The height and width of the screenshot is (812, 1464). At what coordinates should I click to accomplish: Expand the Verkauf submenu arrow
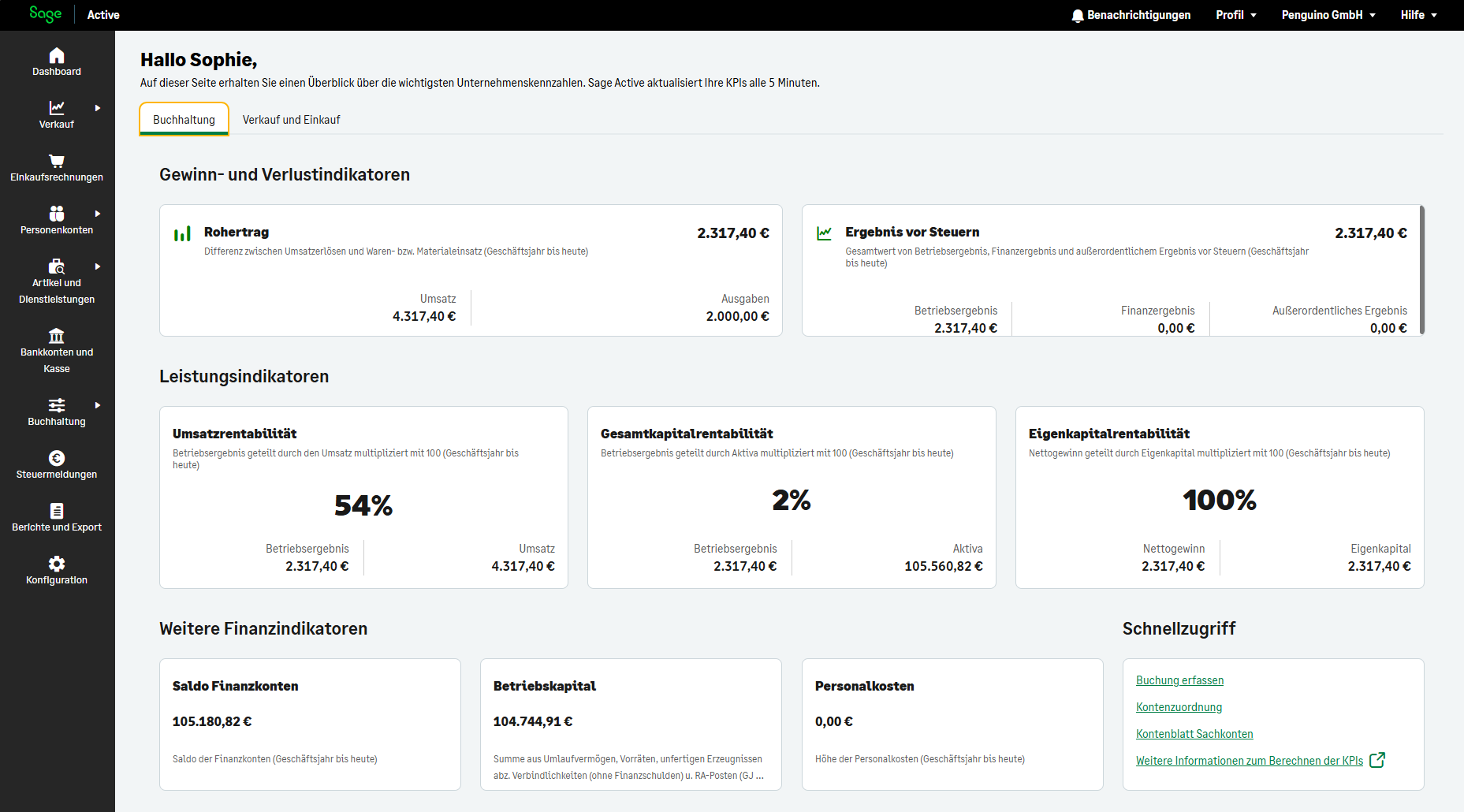[98, 108]
